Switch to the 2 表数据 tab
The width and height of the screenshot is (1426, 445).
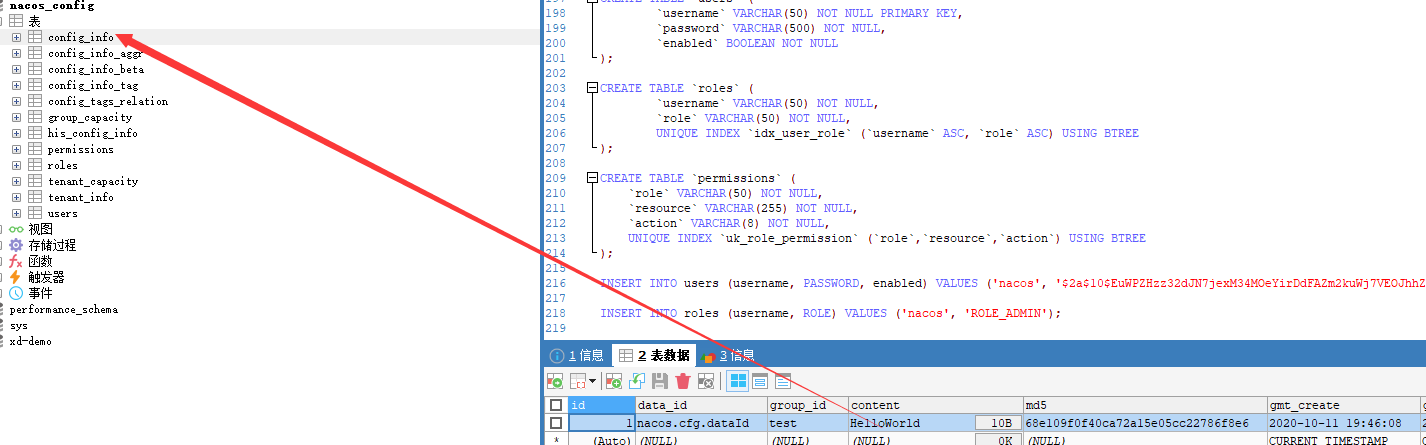click(x=654, y=355)
